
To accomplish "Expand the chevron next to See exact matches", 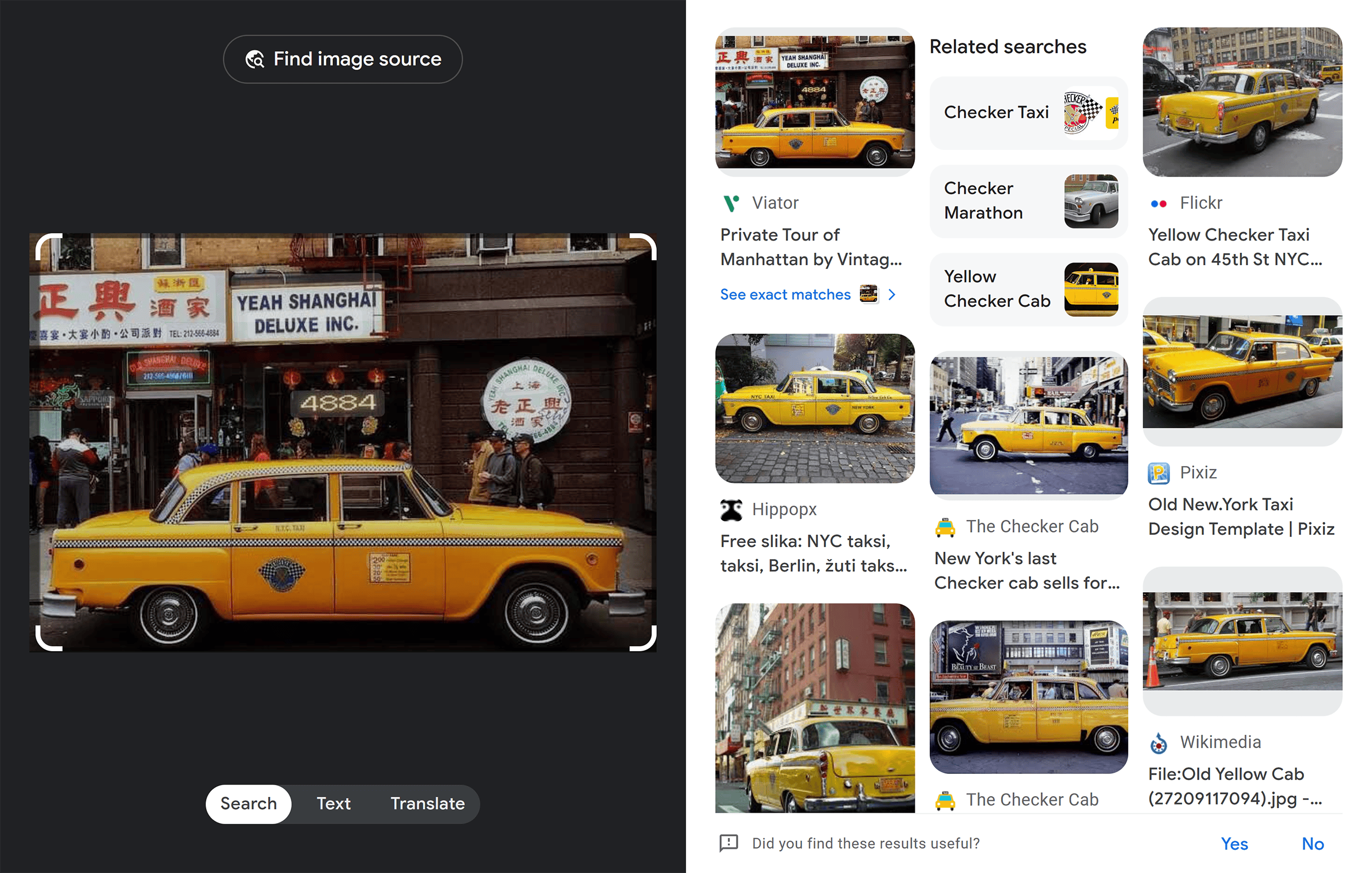I will tap(892, 295).
